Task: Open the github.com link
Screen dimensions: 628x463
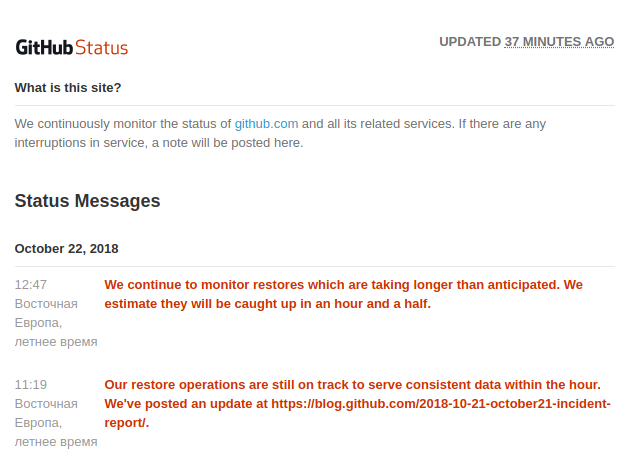Action: 266,124
